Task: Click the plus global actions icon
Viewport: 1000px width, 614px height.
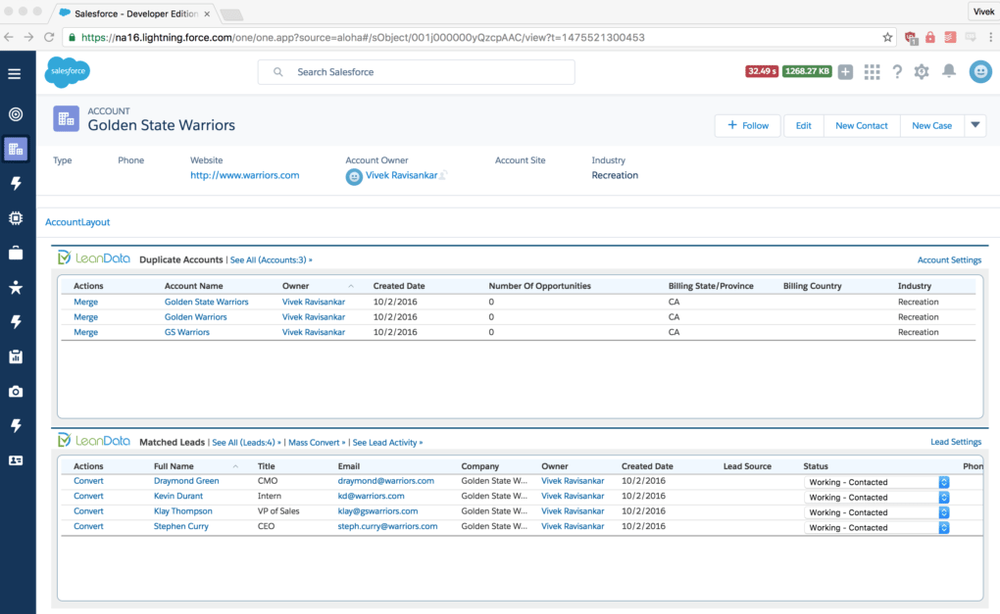Action: pos(846,72)
